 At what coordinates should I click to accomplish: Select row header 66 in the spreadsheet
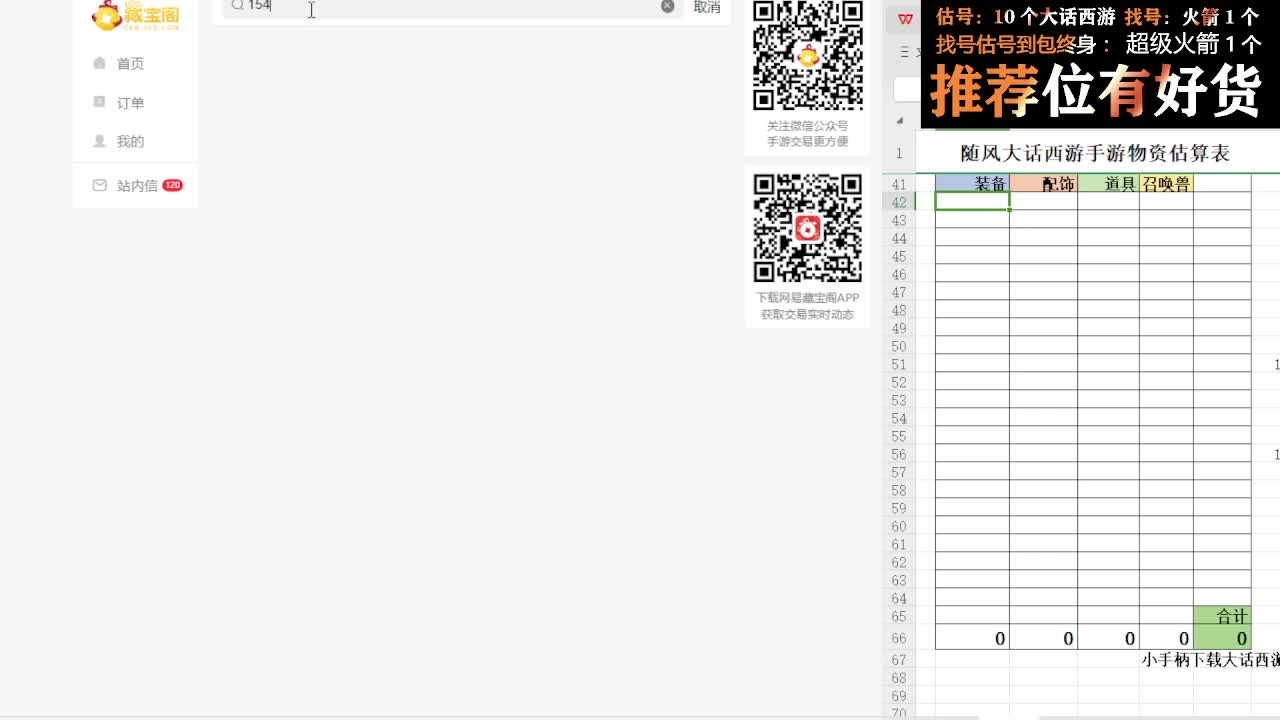coord(899,638)
